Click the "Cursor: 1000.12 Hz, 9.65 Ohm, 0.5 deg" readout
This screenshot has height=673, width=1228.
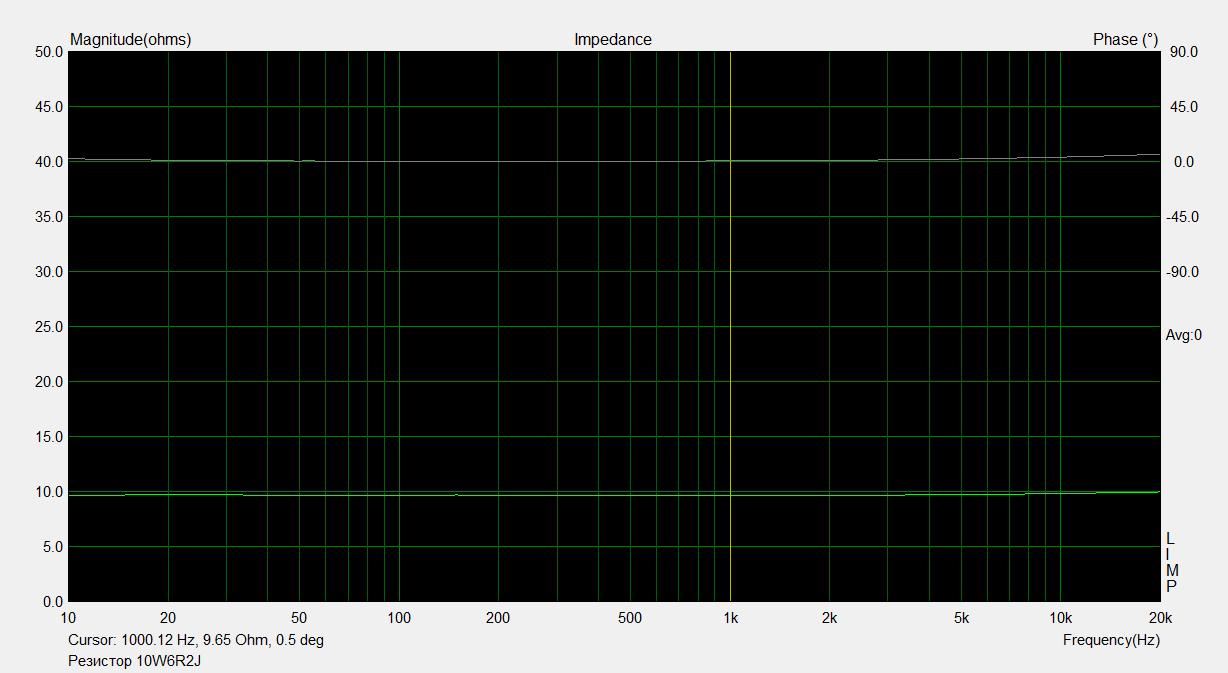coord(196,640)
